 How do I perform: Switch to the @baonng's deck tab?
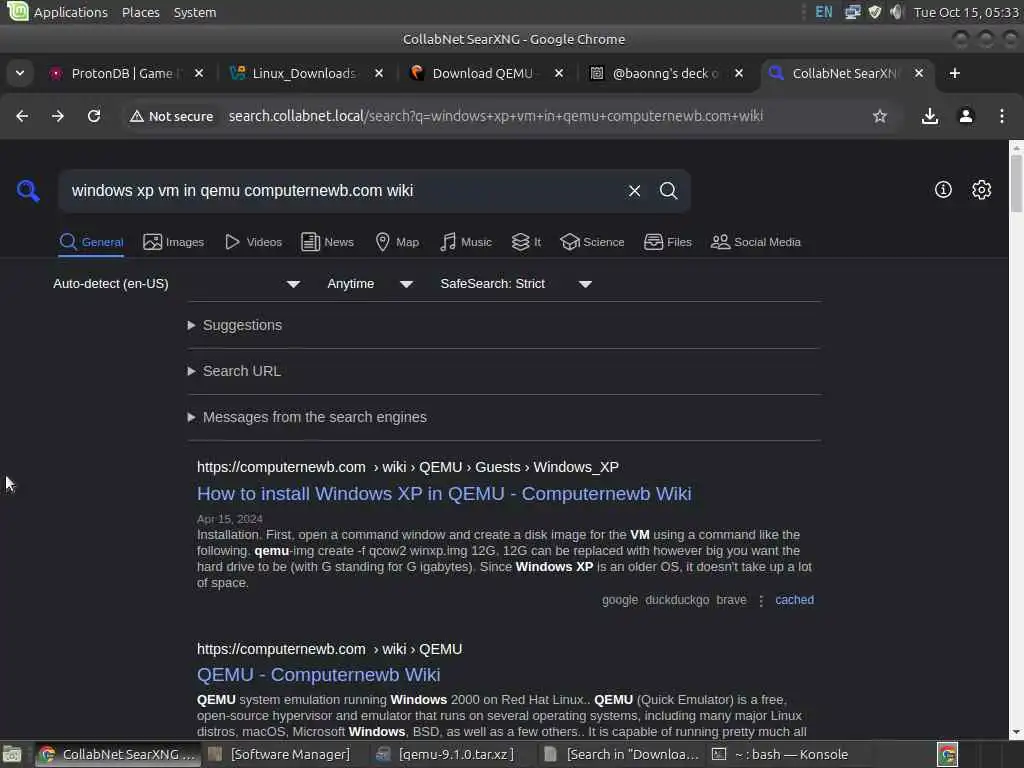[662, 73]
